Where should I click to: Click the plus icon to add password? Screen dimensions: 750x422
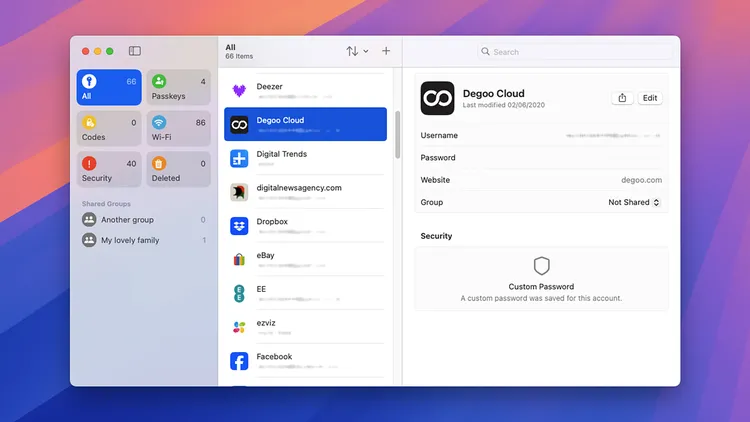point(386,51)
